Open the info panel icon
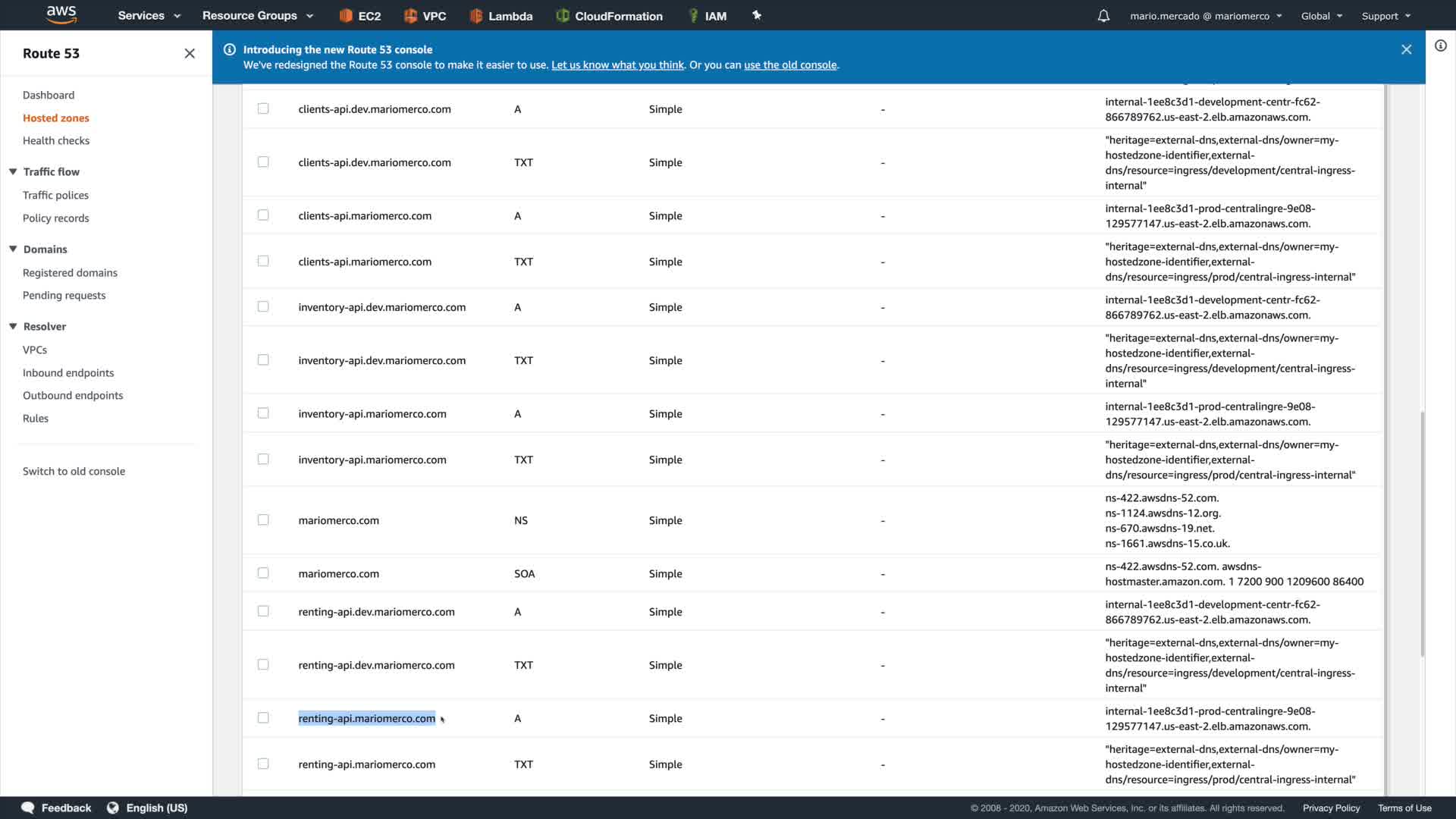 pyautogui.click(x=1440, y=46)
